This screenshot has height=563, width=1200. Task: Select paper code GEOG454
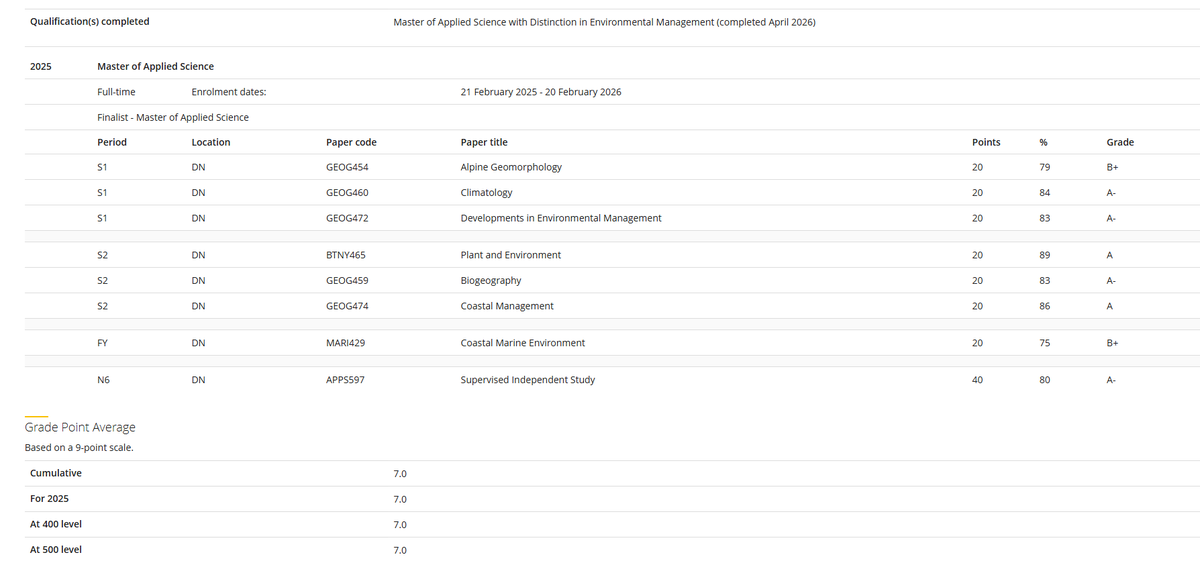tap(348, 167)
